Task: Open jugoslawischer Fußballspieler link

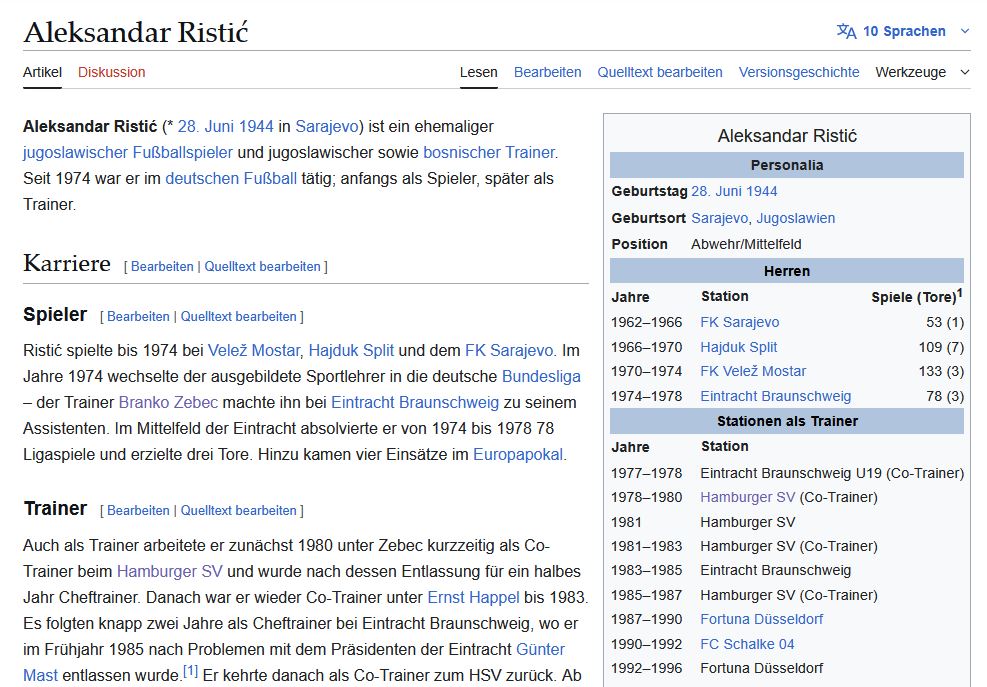Action: (x=128, y=153)
